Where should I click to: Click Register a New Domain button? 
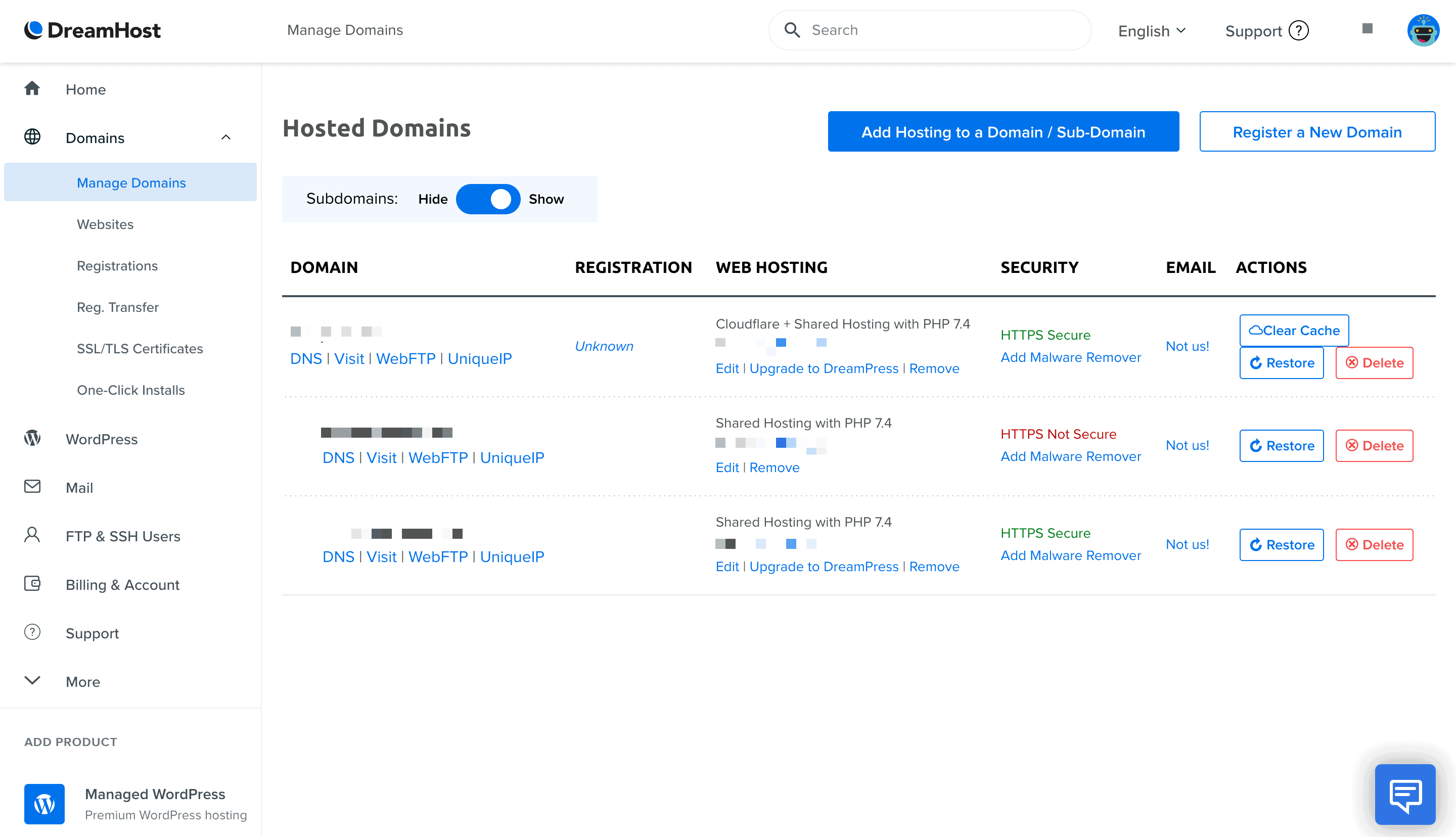pos(1317,131)
